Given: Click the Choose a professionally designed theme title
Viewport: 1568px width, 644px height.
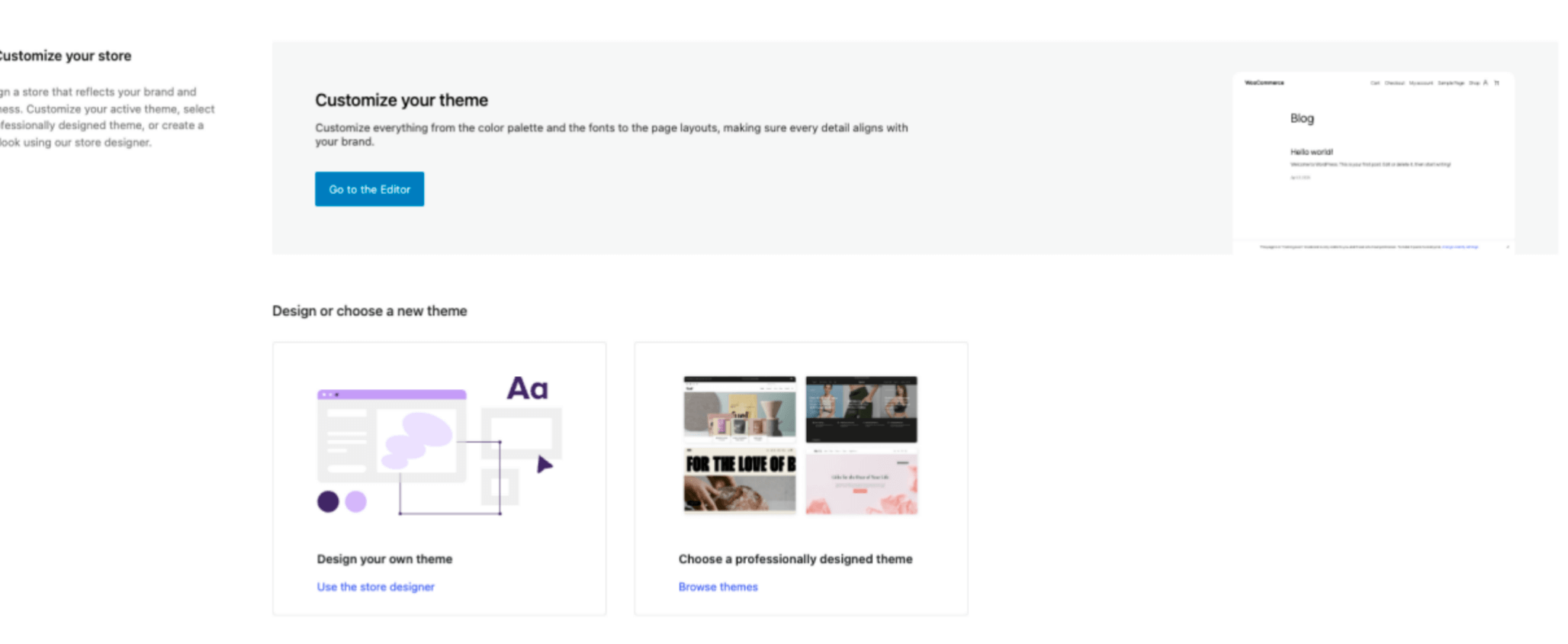Looking at the screenshot, I should pyautogui.click(x=795, y=559).
